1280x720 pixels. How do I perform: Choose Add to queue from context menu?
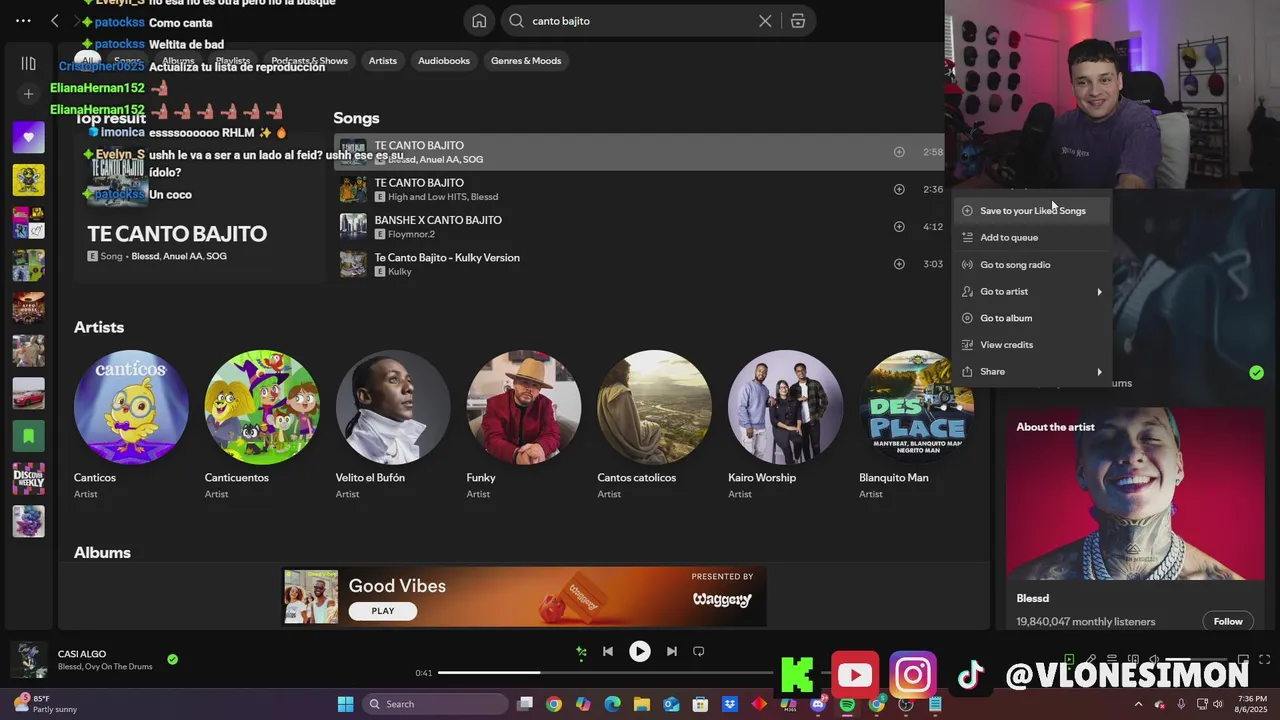pos(1032,237)
